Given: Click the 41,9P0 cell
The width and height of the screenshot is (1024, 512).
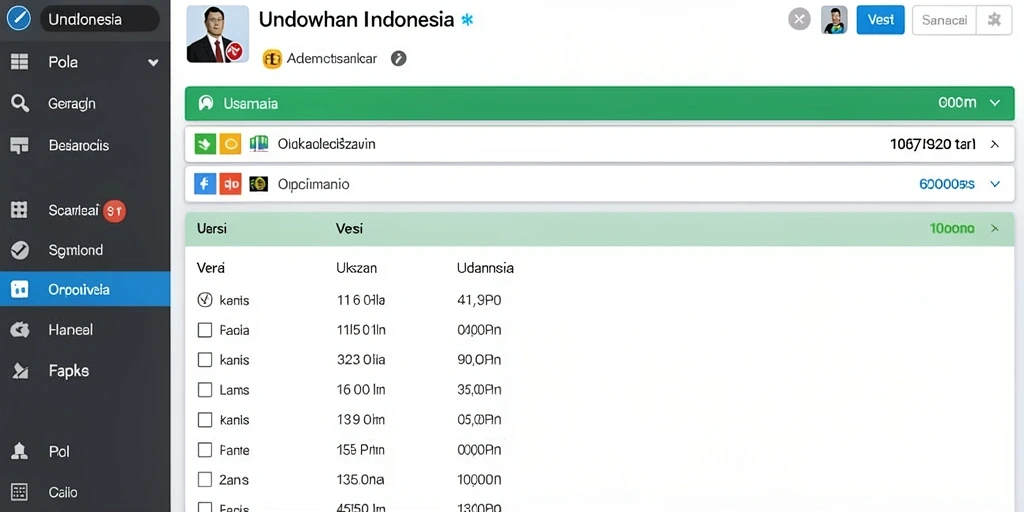Looking at the screenshot, I should tap(479, 300).
